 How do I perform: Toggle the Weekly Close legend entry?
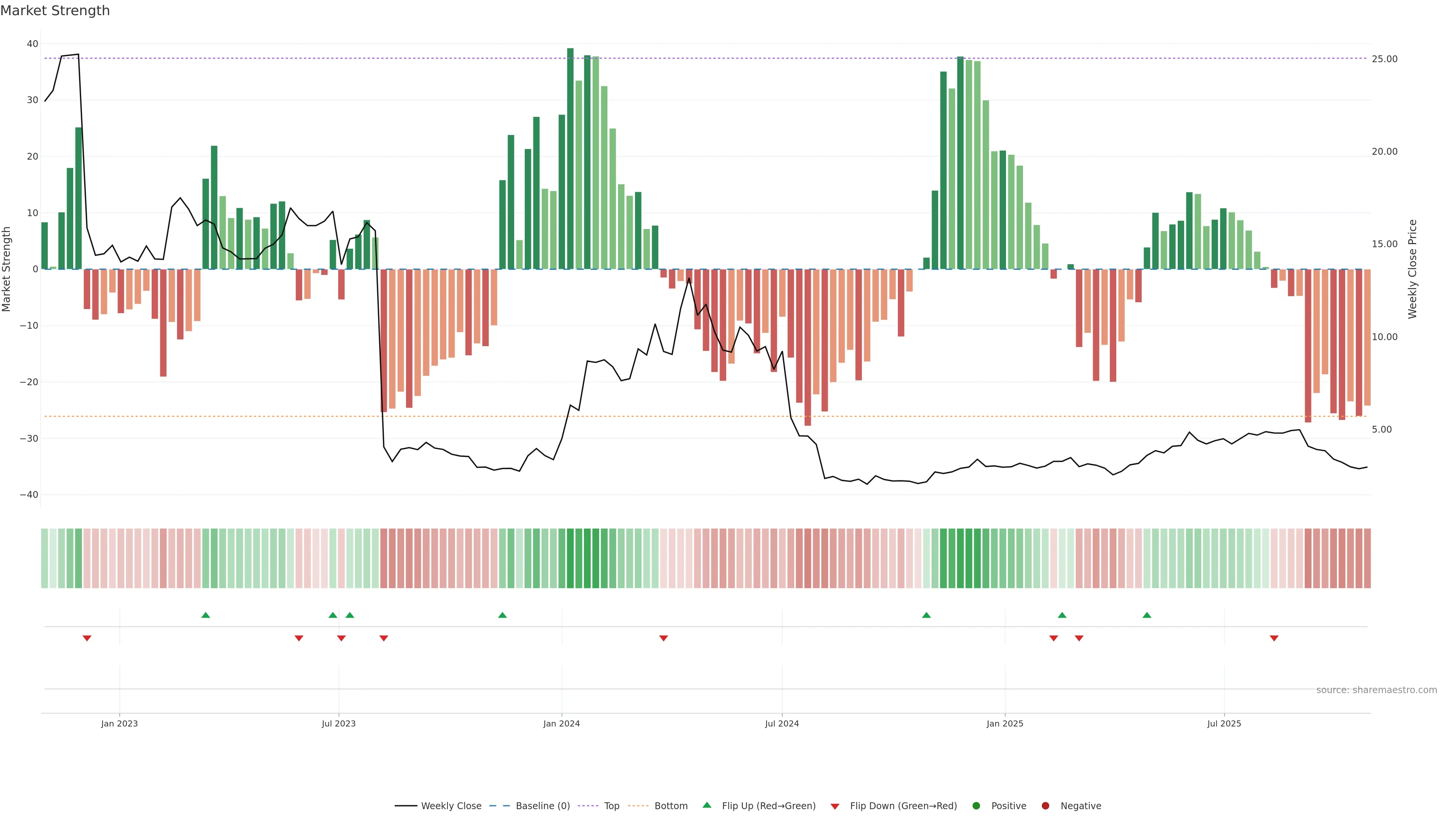450,806
